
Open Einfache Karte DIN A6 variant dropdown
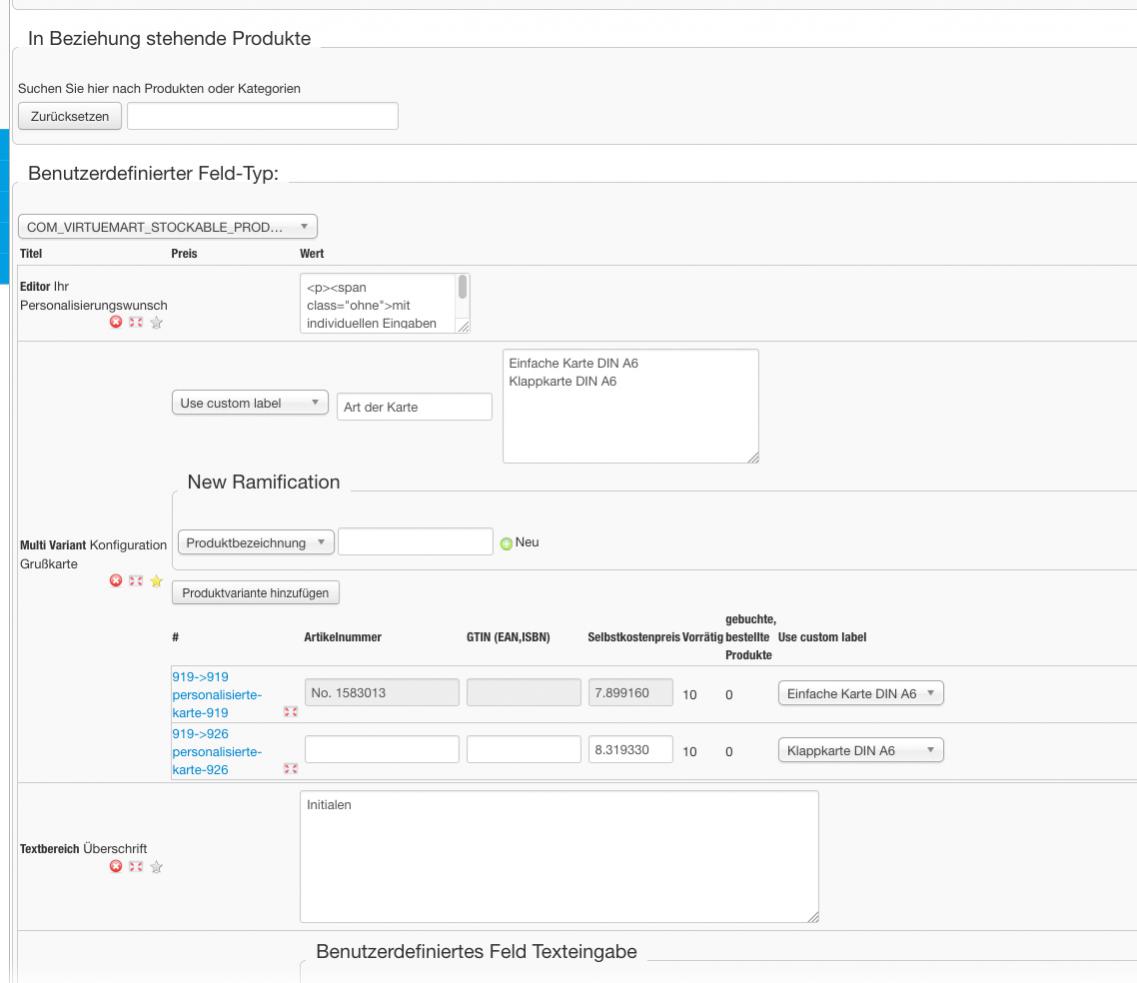coord(859,694)
